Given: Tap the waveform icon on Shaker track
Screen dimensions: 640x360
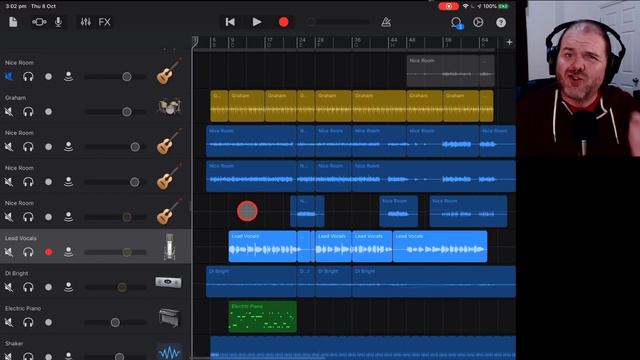Looking at the screenshot, I should point(169,352).
